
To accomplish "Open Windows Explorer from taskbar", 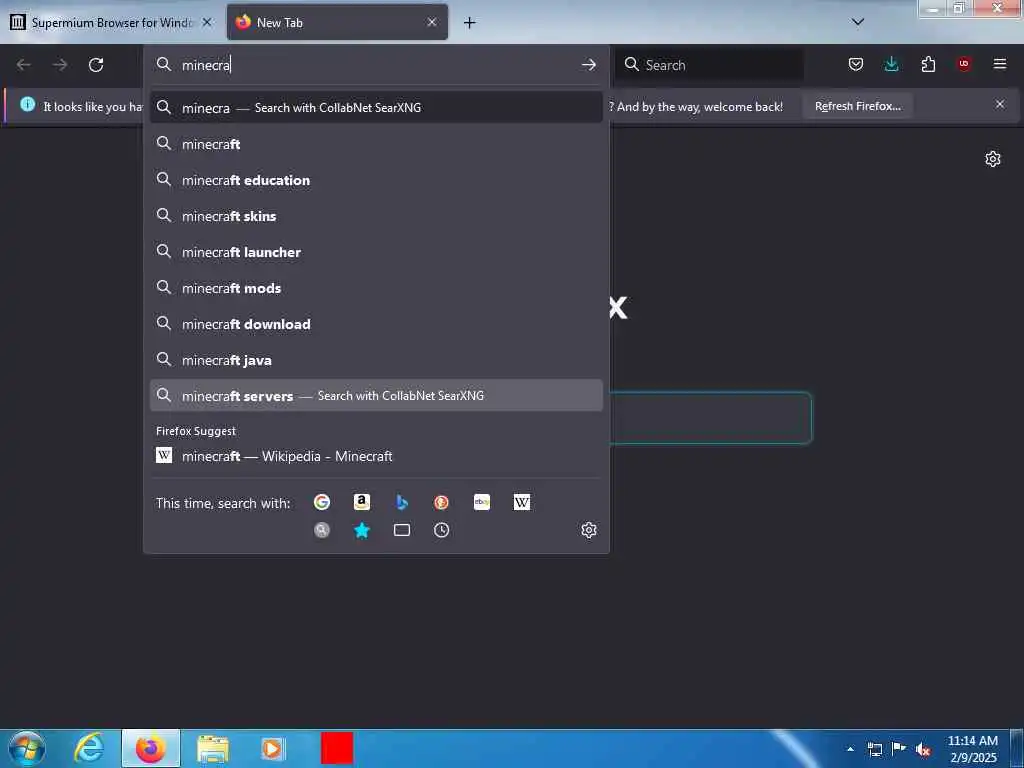I will click(213, 749).
